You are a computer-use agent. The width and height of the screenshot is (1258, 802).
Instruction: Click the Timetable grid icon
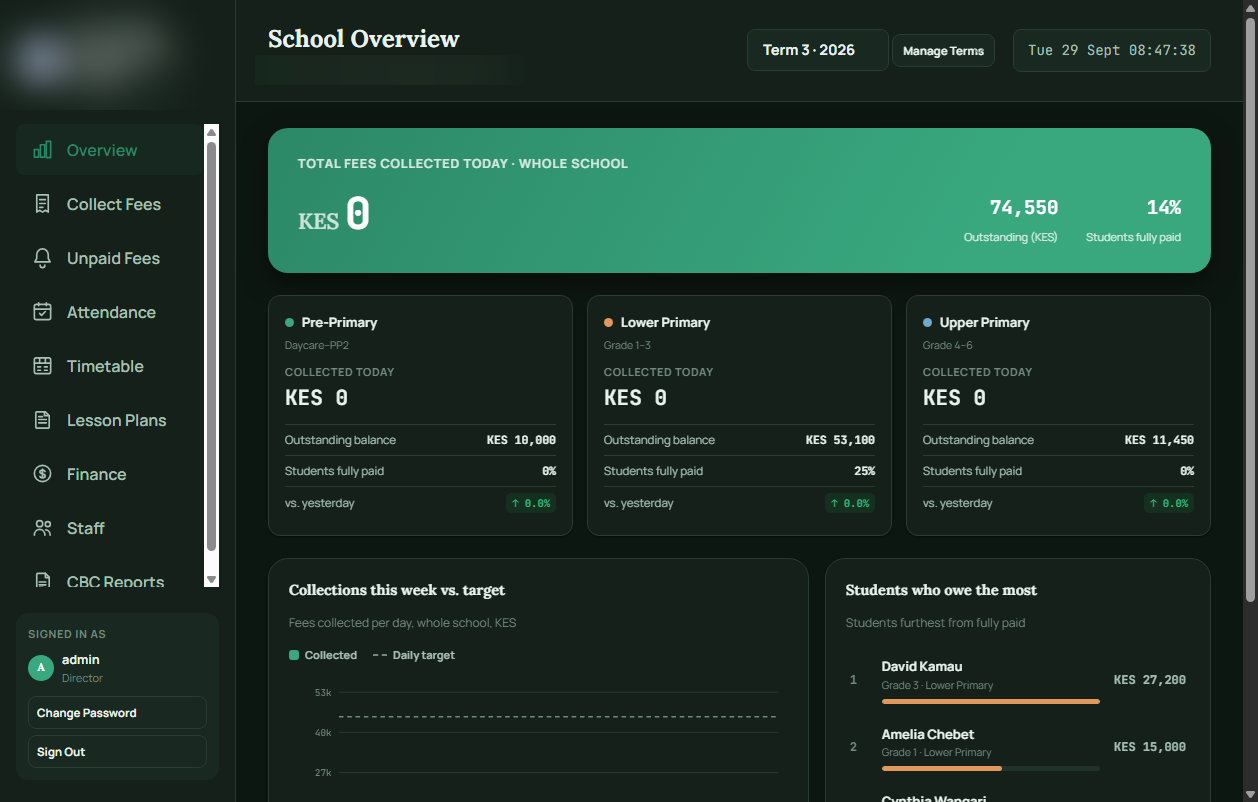(x=42, y=366)
